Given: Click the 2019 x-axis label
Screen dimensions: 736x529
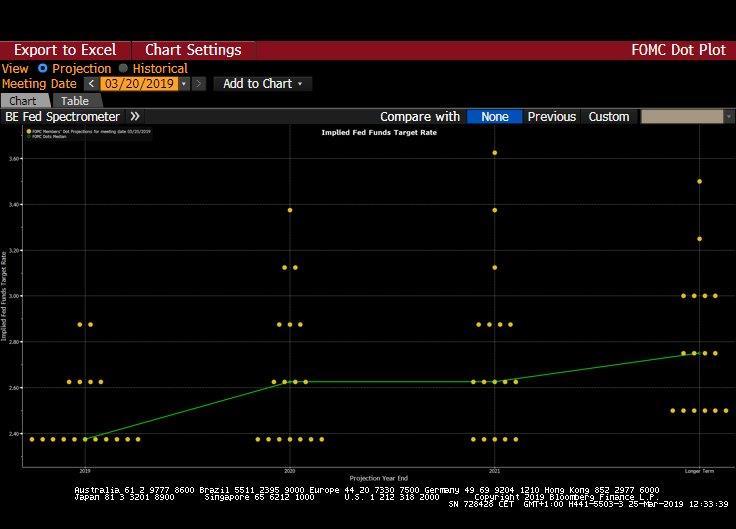Looking at the screenshot, I should pos(85,471).
